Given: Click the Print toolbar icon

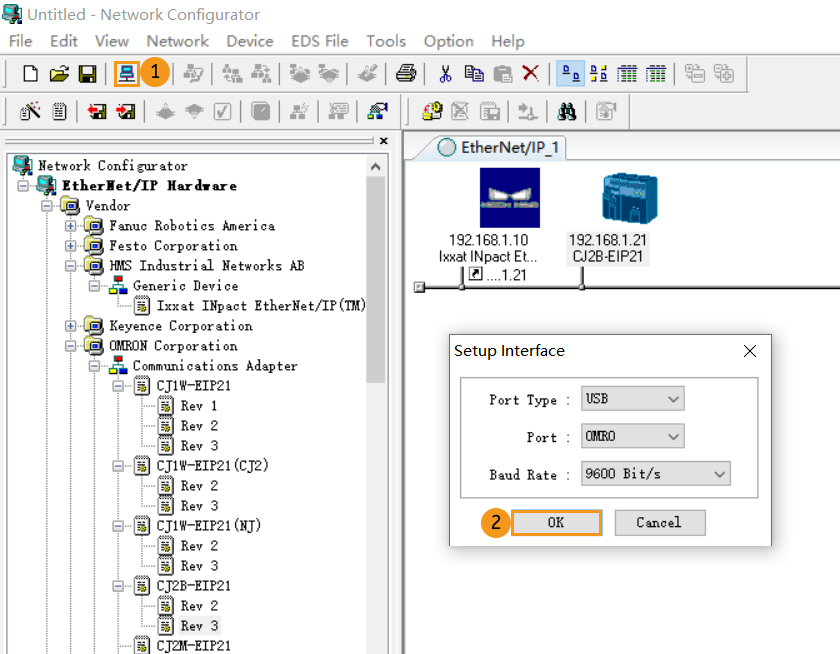Looking at the screenshot, I should 405,73.
